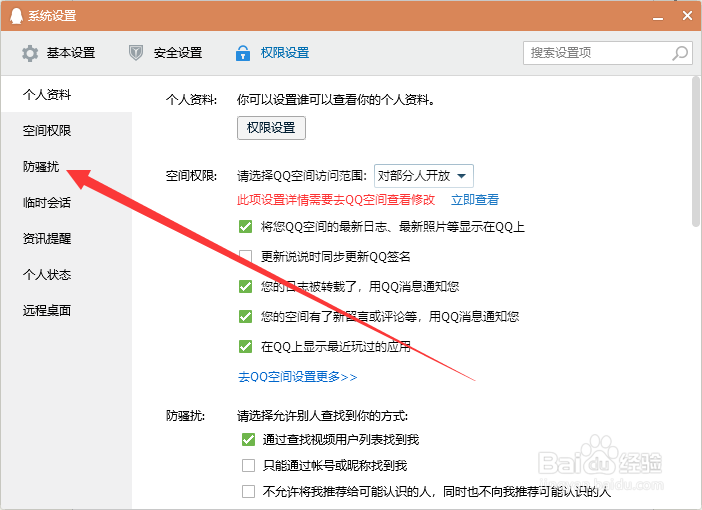The image size is (702, 510).
Task: Open the 基本设置 tab
Action: pyautogui.click(x=58, y=53)
